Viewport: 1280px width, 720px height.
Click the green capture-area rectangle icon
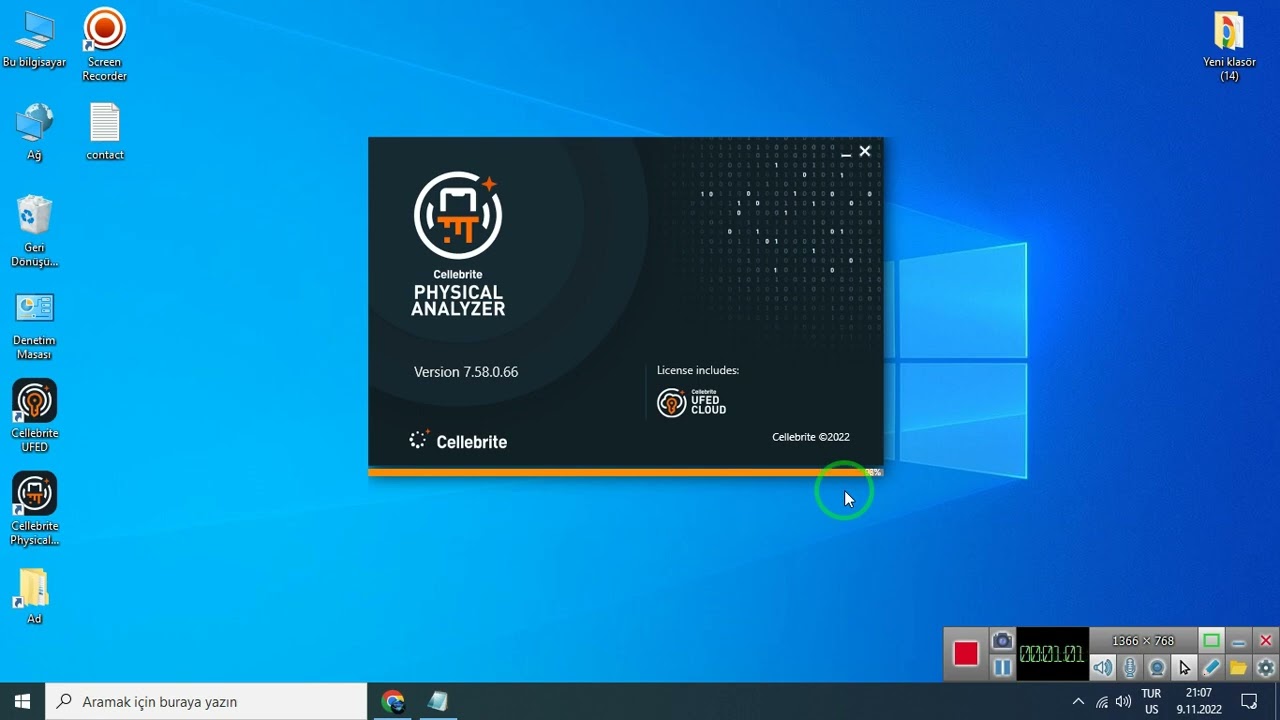[1211, 641]
